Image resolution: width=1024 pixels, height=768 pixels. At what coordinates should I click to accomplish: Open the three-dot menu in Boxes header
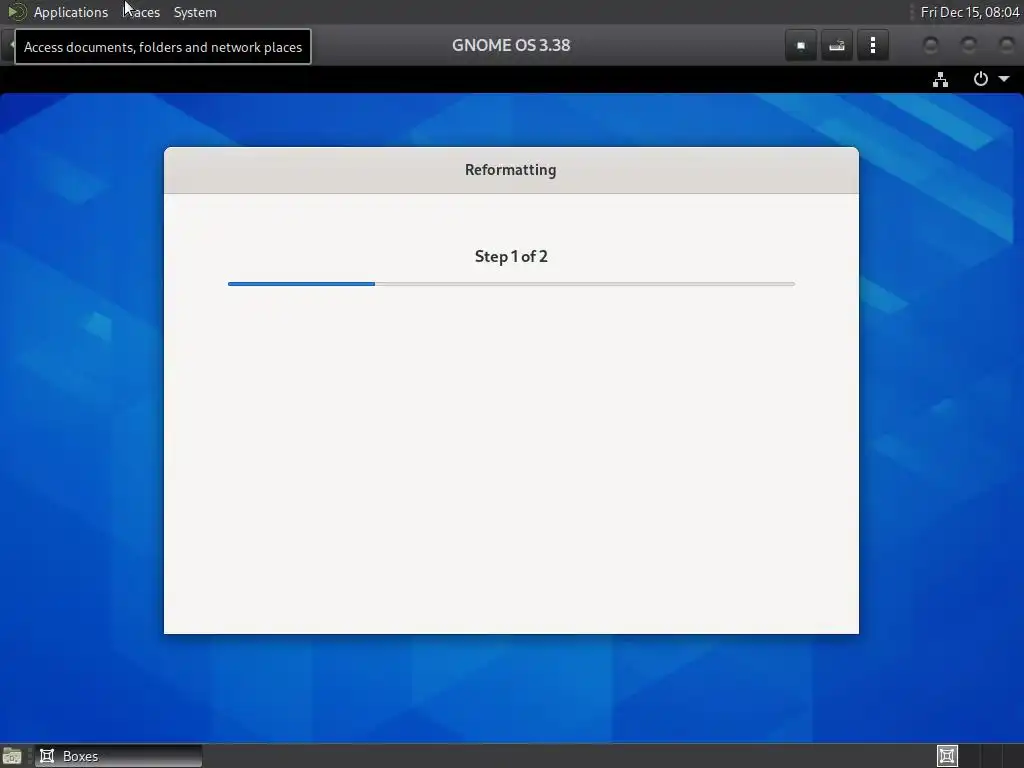872,46
